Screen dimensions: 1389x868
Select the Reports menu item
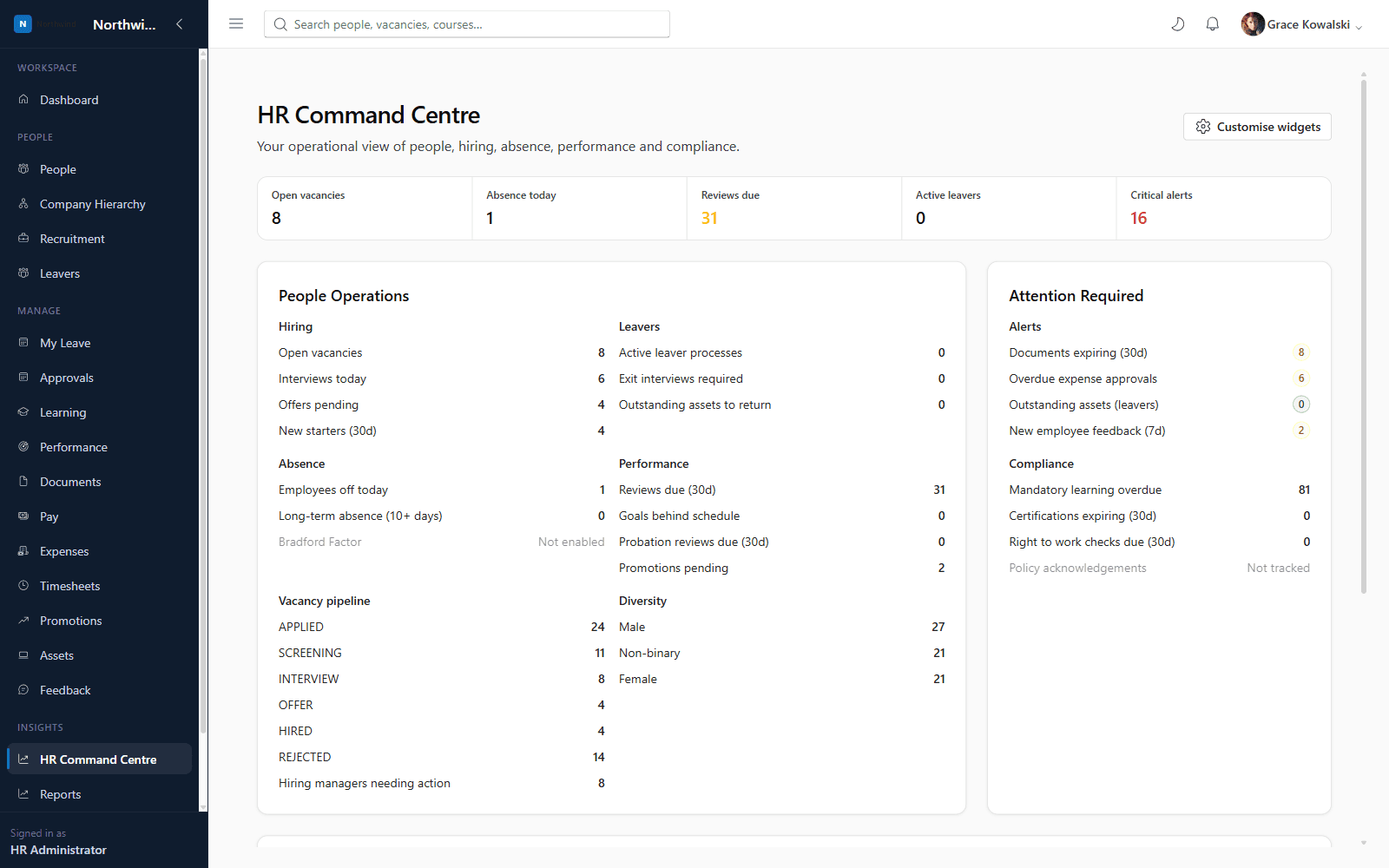(99, 794)
